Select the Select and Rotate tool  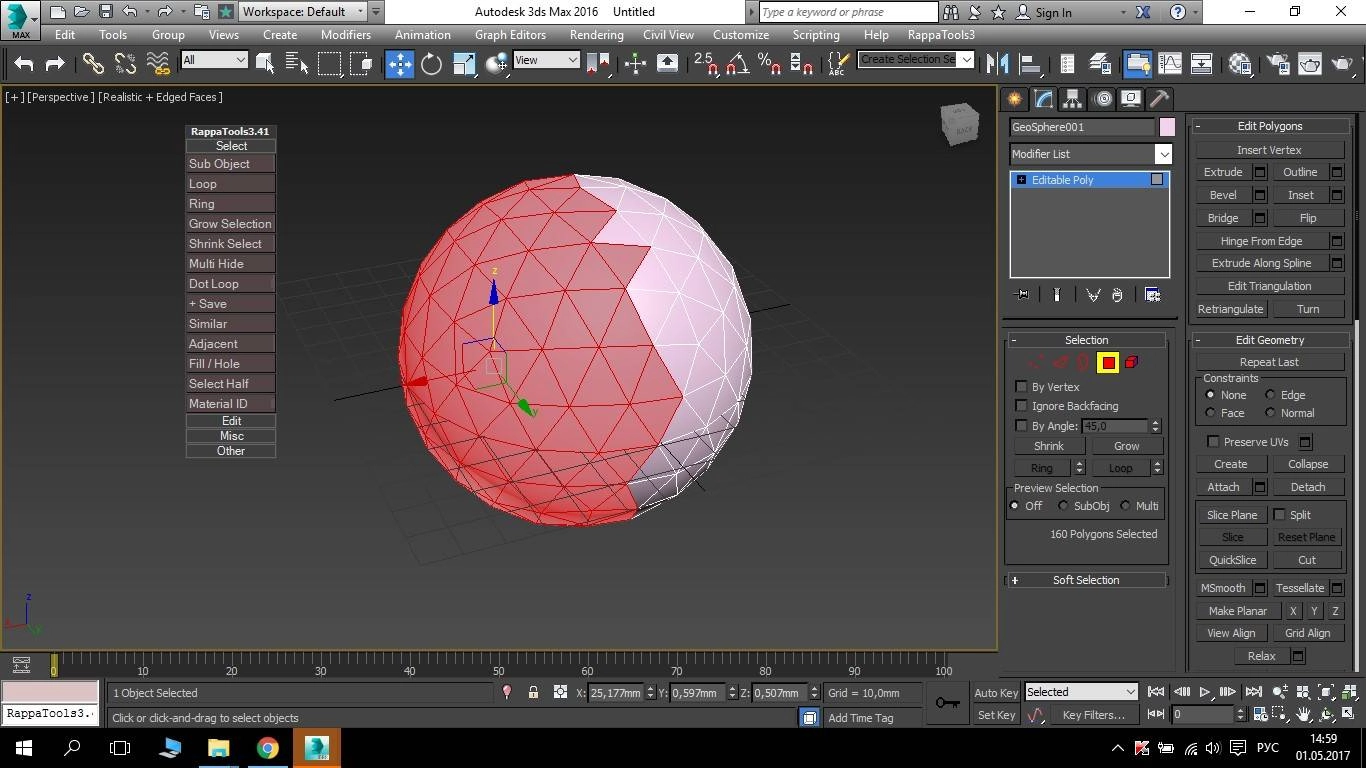(431, 64)
